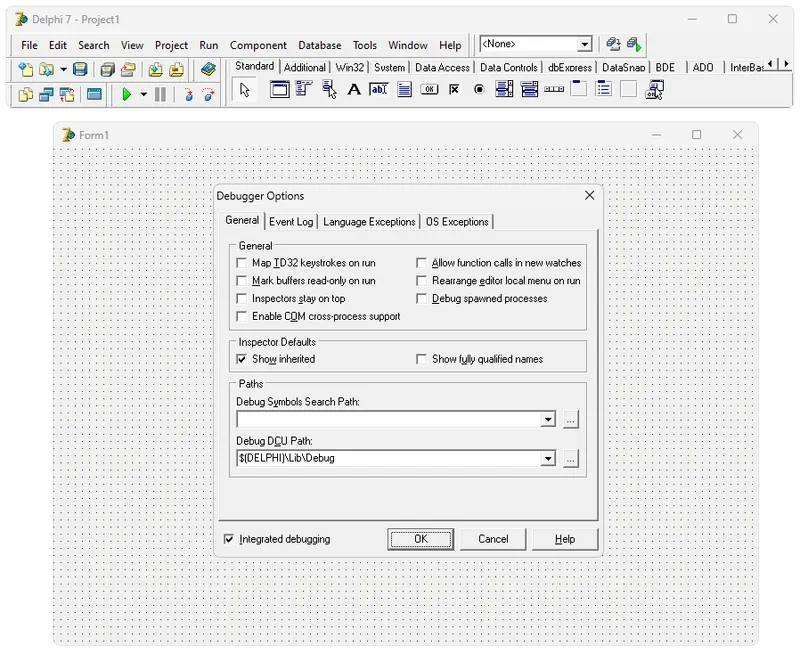
Task: Browse for Debug Symbols Search Path
Action: coord(570,420)
